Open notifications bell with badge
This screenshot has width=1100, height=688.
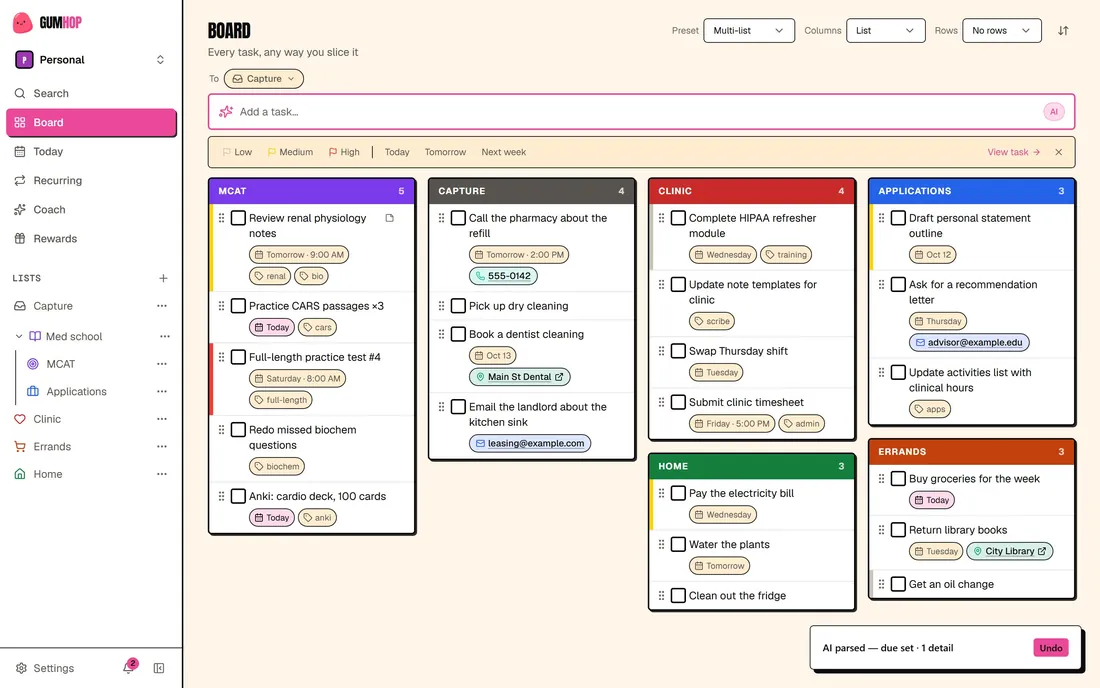pyautogui.click(x=129, y=667)
